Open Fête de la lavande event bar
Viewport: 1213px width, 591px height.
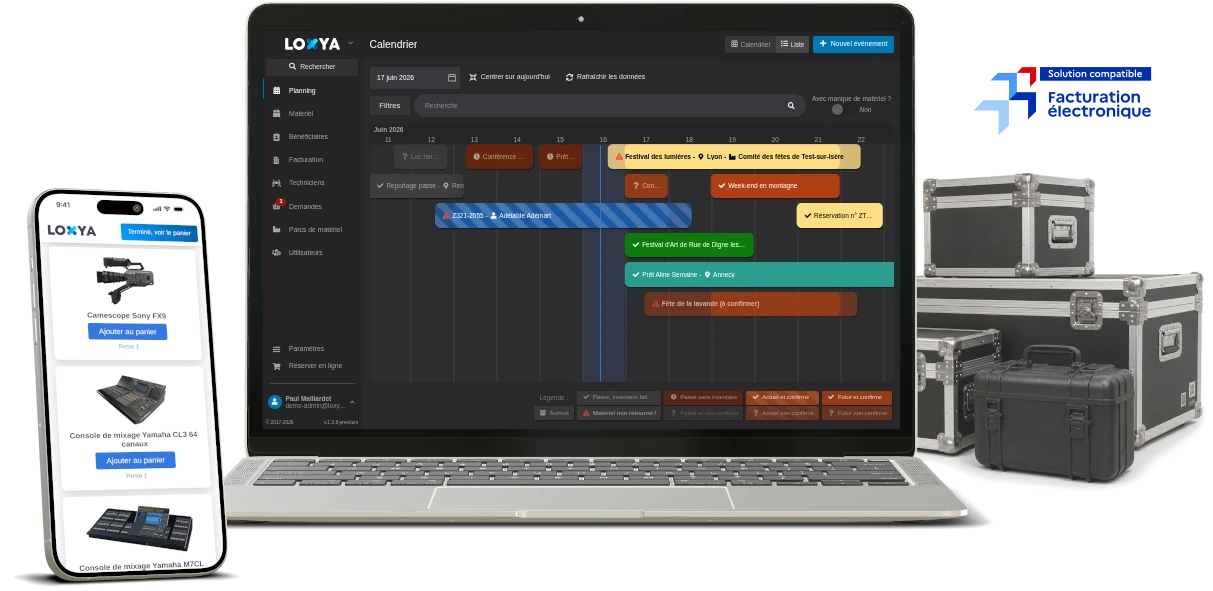coord(750,304)
